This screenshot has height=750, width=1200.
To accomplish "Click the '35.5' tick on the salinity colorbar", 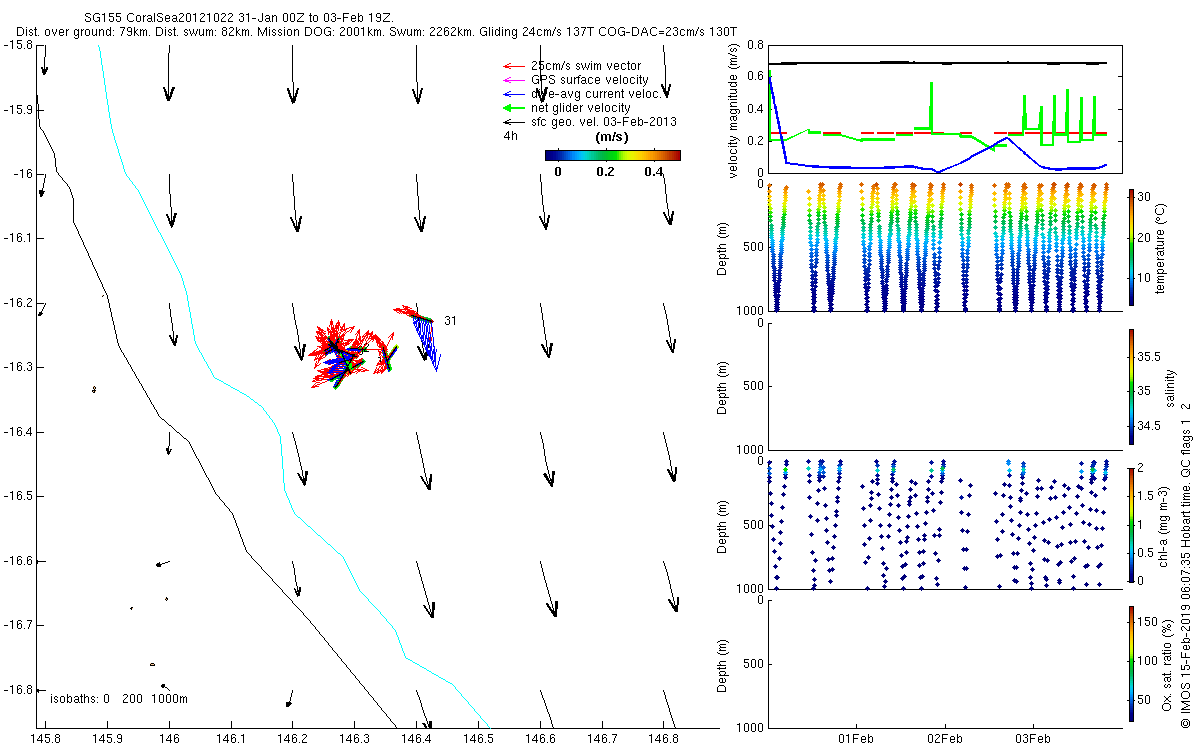I will pos(1150,356).
